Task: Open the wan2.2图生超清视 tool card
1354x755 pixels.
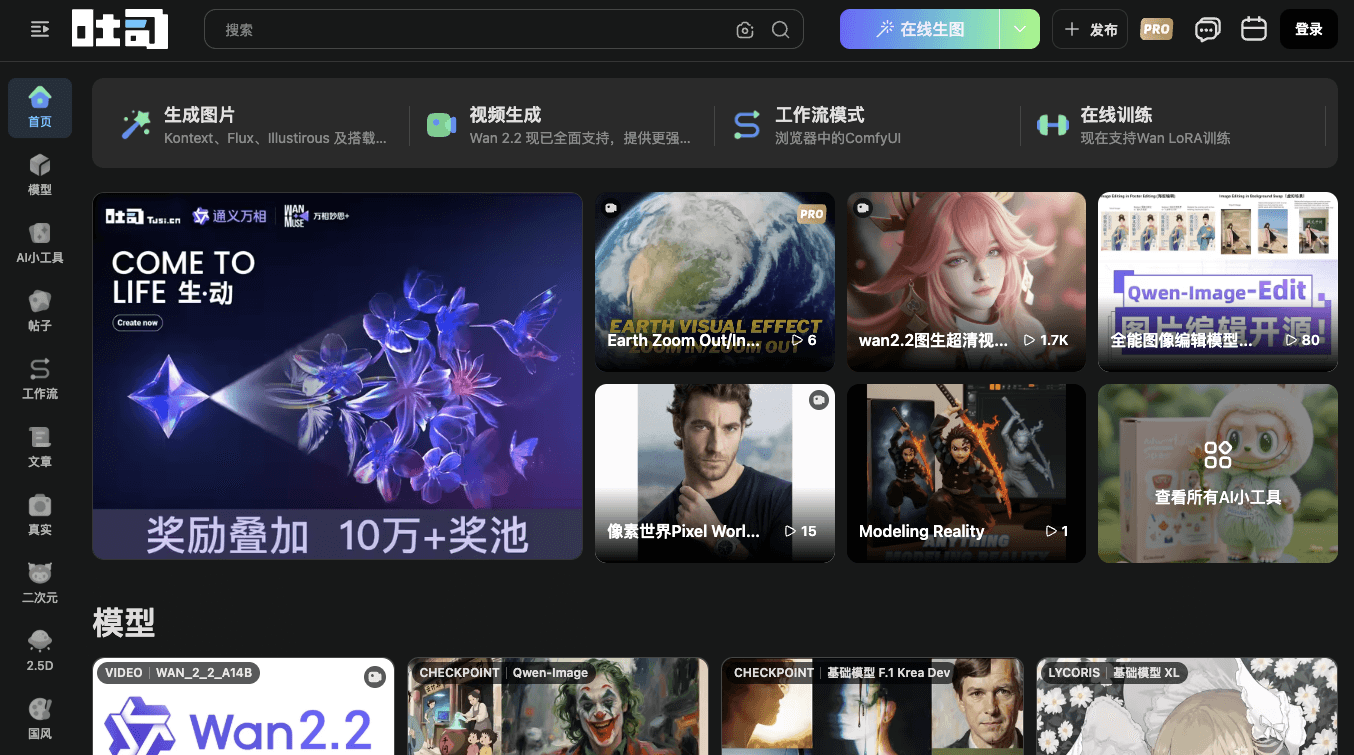Action: click(966, 282)
